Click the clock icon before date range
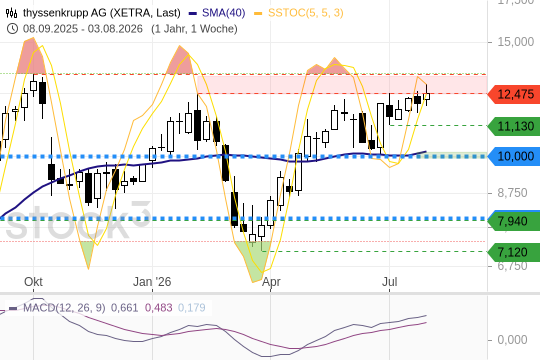Screen dimensions: 540x360 pyautogui.click(x=12, y=29)
